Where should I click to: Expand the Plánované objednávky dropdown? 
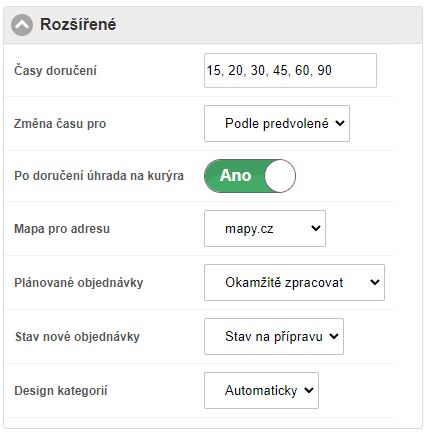coord(294,282)
